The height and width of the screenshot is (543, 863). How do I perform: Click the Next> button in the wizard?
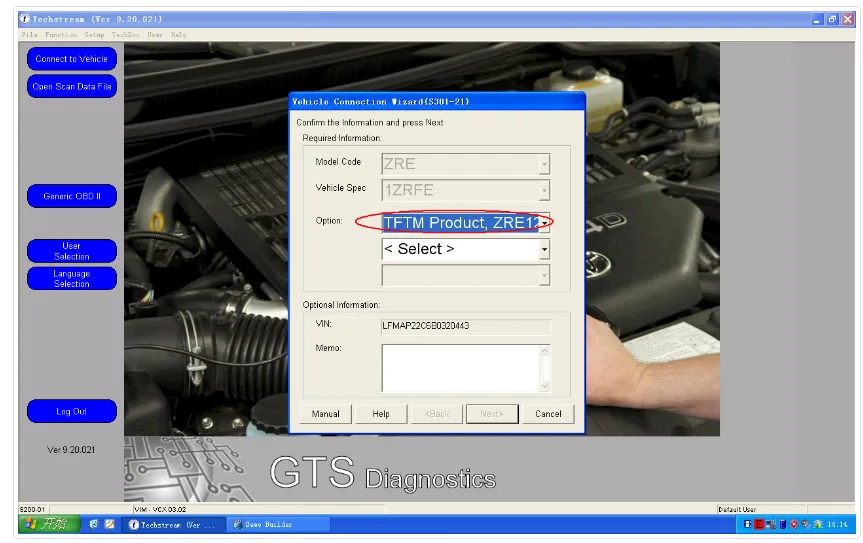pyautogui.click(x=491, y=414)
